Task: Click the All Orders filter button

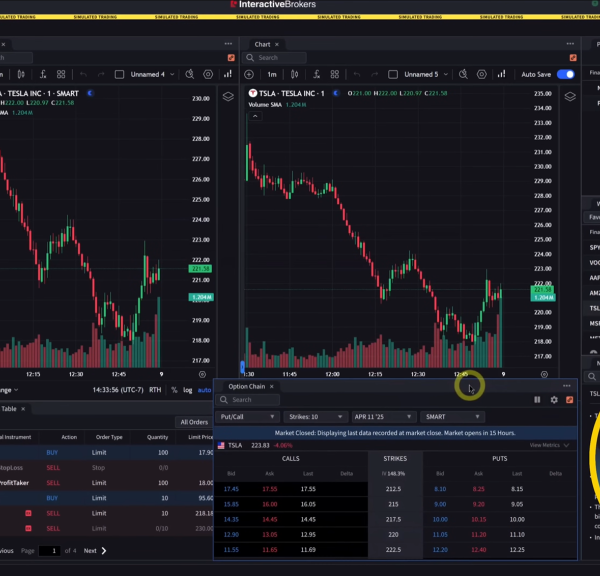Action: point(193,422)
